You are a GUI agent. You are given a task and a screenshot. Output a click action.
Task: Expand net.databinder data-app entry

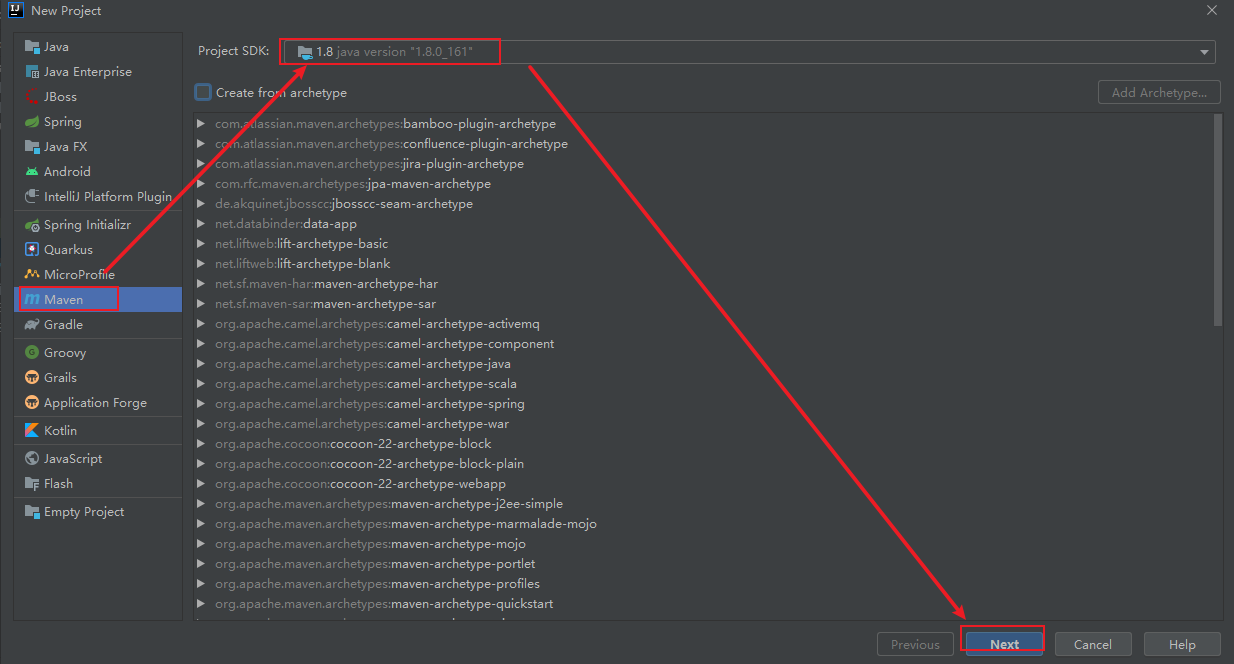click(201, 224)
